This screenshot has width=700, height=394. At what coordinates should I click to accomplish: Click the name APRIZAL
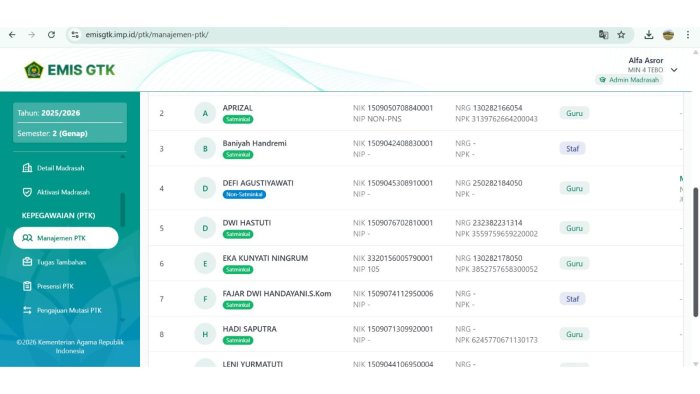pos(238,108)
